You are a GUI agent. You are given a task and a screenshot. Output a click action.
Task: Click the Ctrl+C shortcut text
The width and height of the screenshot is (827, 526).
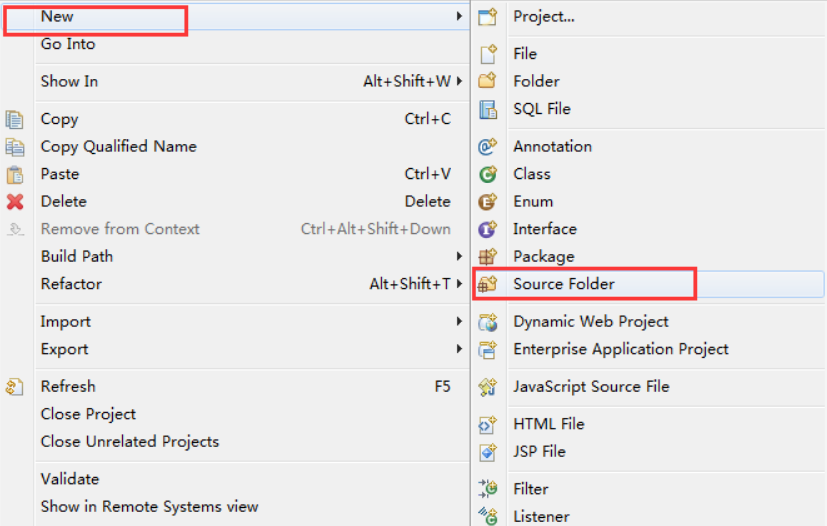point(428,119)
